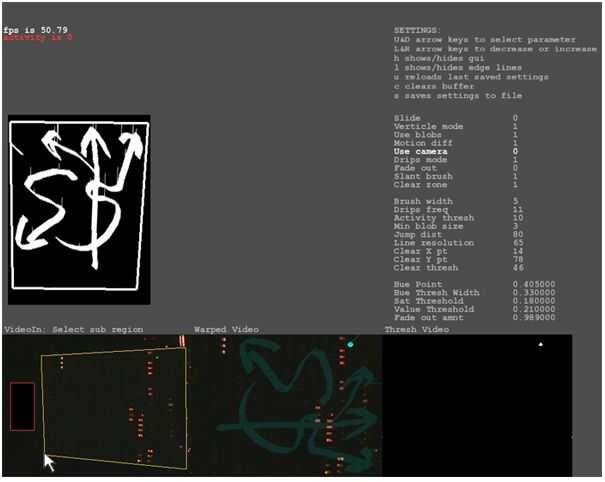The width and height of the screenshot is (605, 482).
Task: Click the Hue Thresh Width value 0.330000
Action: [534, 293]
